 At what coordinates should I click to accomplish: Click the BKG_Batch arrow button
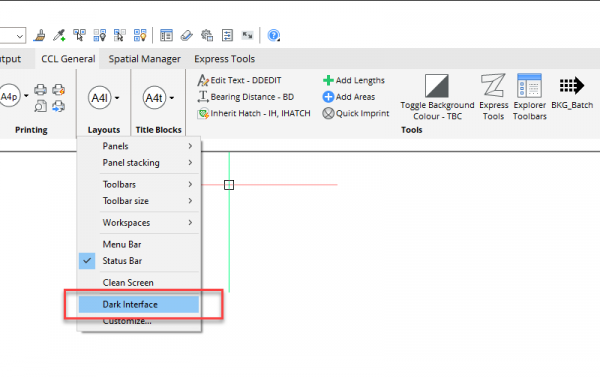click(572, 92)
